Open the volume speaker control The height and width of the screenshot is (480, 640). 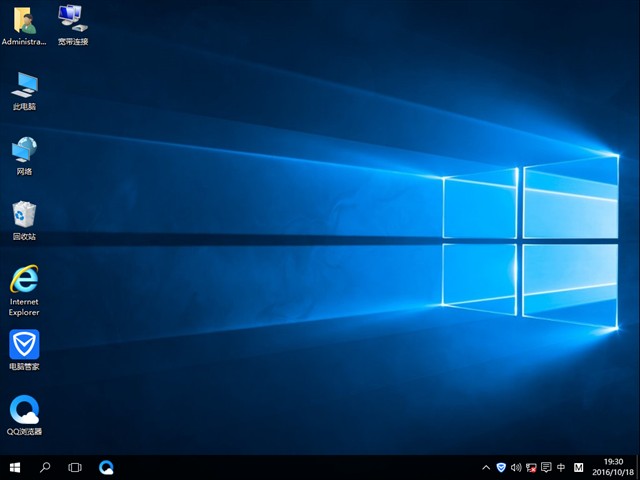click(516, 467)
